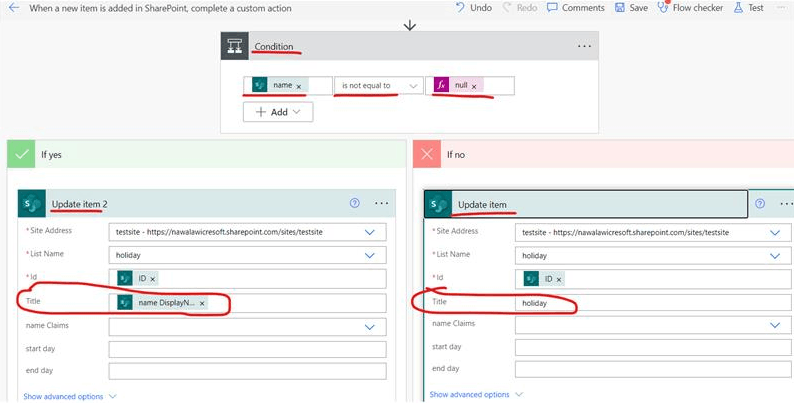Viewport: 794px width, 403px height.
Task: Select the Update item 2 title
Action: pos(80,204)
